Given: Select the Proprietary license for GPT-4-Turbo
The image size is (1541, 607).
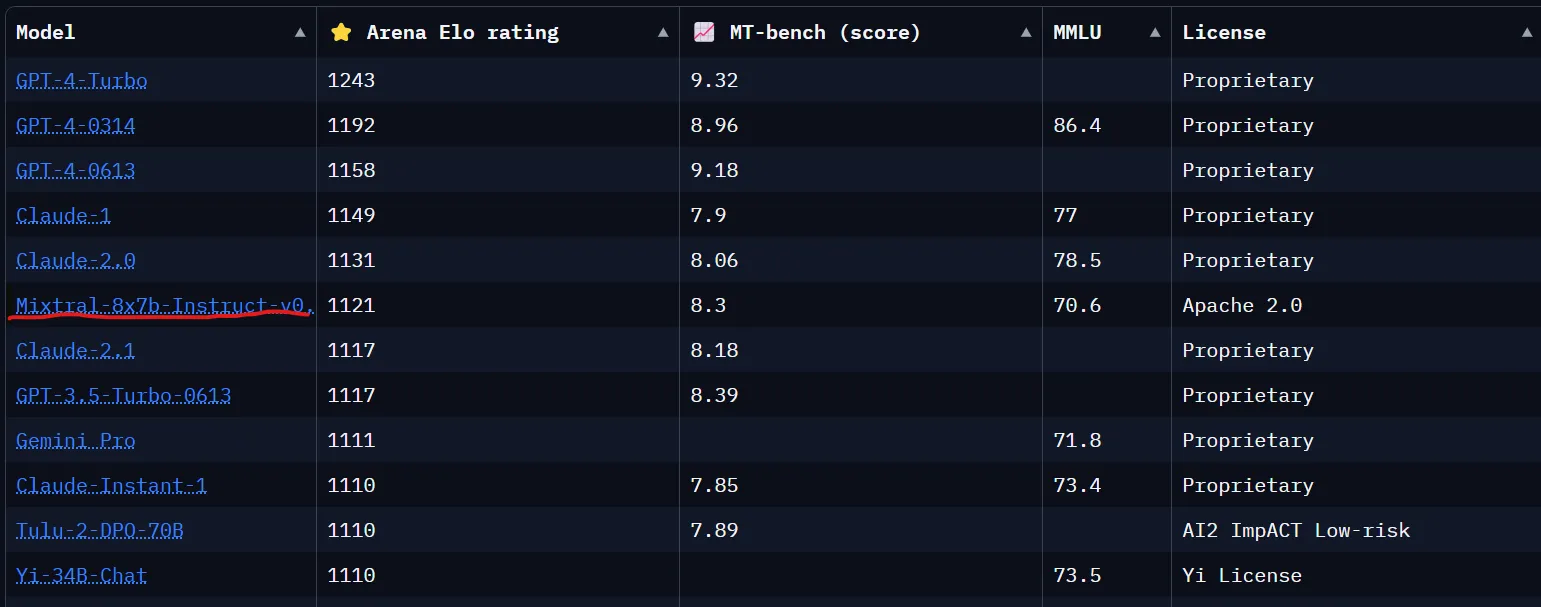Looking at the screenshot, I should [1248, 80].
